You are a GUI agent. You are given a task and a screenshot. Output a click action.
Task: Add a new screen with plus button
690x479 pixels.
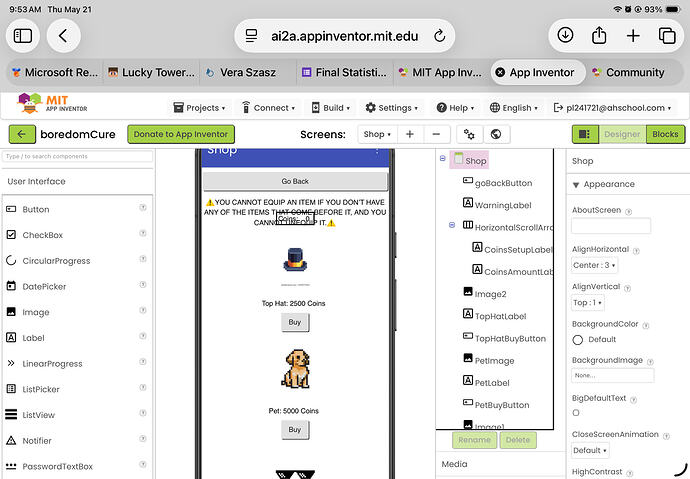(410, 134)
